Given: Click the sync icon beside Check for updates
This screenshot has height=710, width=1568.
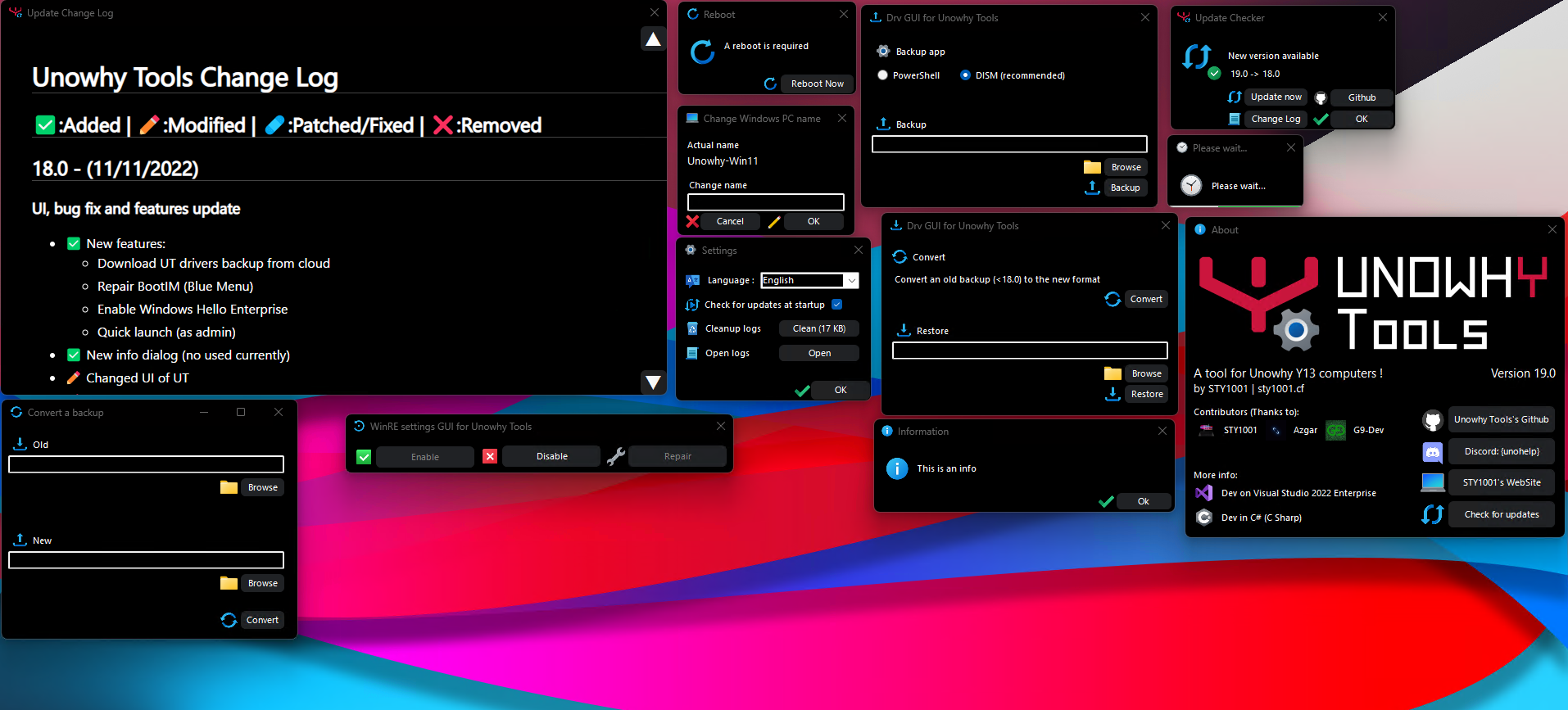Looking at the screenshot, I should 1432,514.
